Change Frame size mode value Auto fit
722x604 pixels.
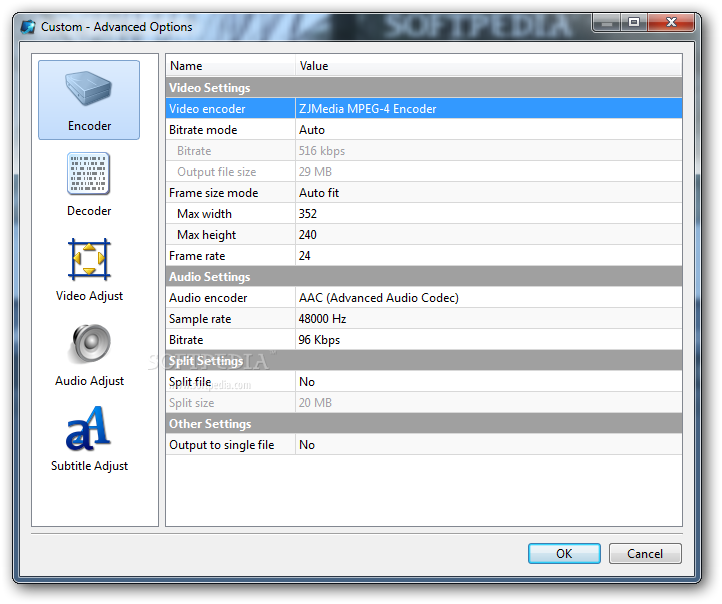(489, 193)
